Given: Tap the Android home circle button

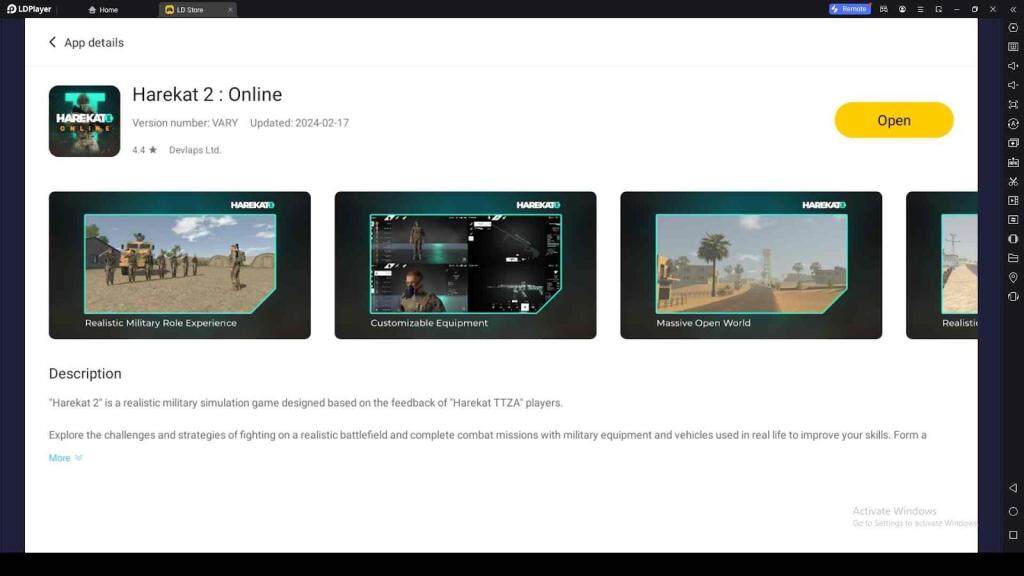Looking at the screenshot, I should (x=1013, y=511).
